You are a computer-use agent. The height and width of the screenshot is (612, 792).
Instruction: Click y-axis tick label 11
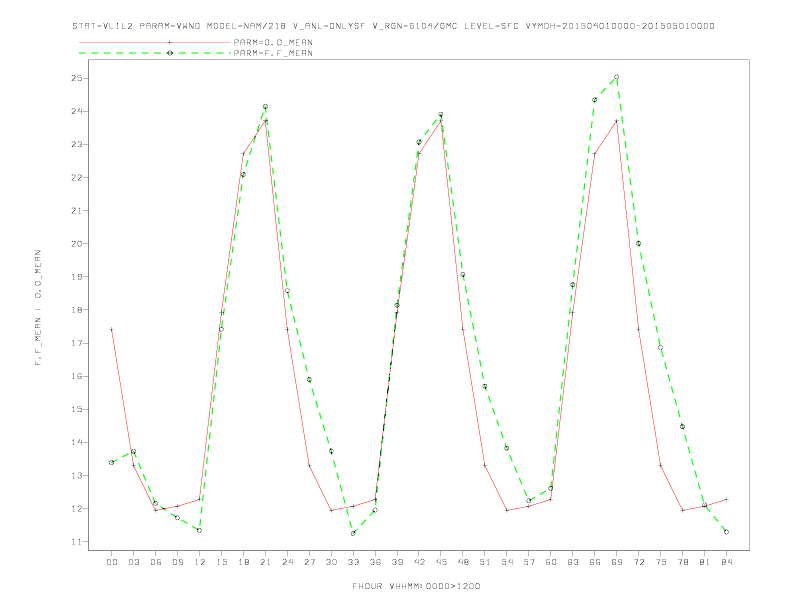(x=77, y=541)
